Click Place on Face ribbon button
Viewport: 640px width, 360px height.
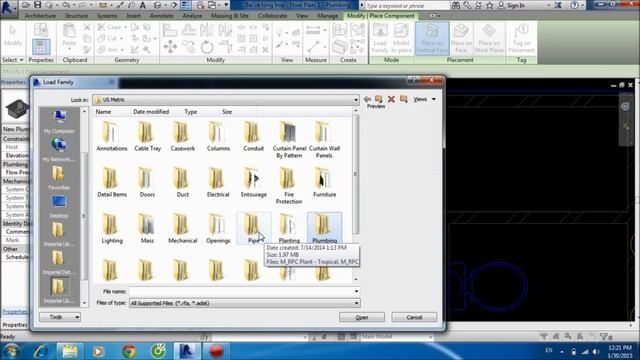[461, 38]
